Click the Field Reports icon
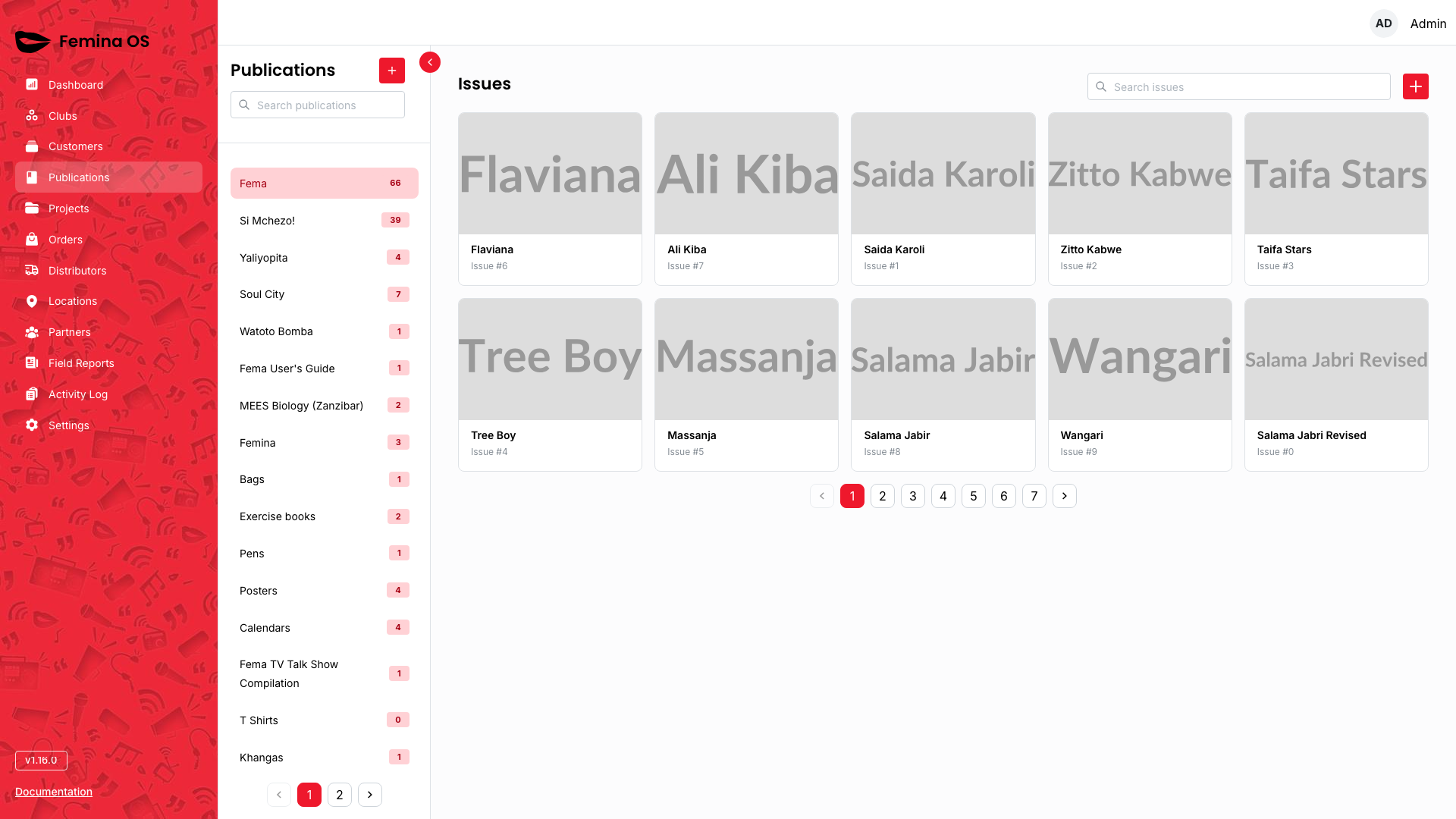 [x=32, y=363]
